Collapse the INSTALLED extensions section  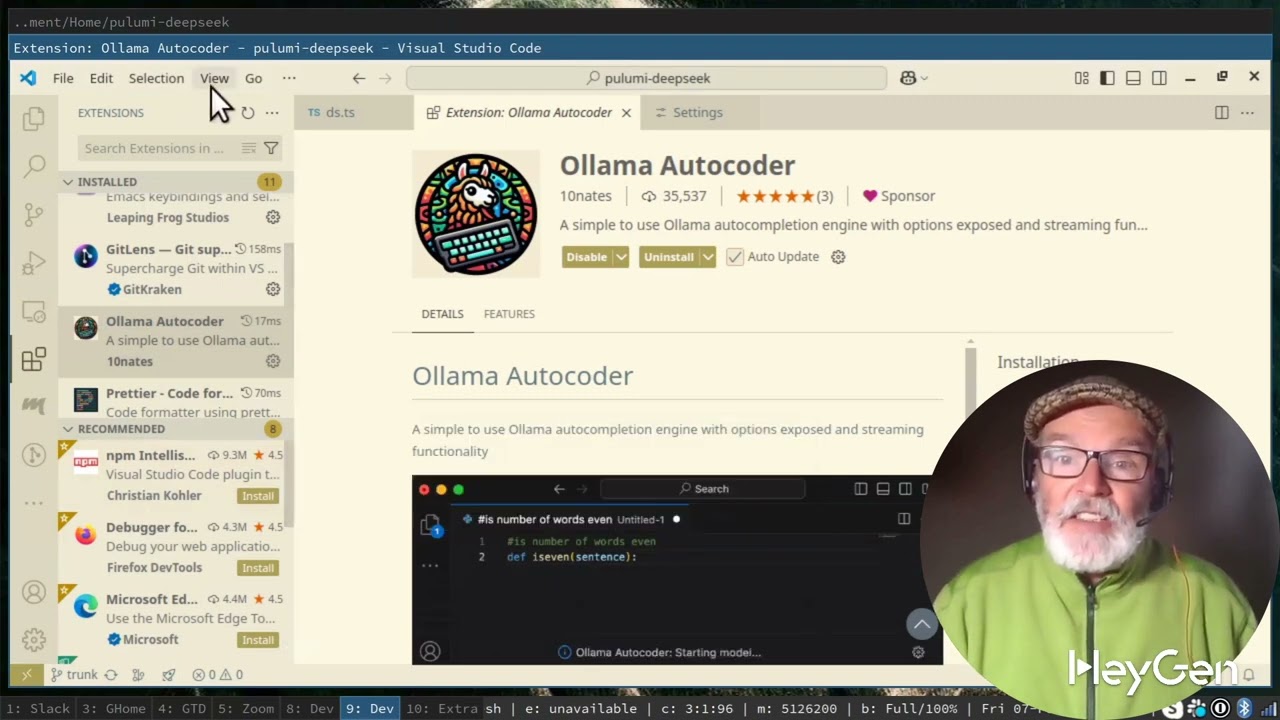(x=68, y=182)
